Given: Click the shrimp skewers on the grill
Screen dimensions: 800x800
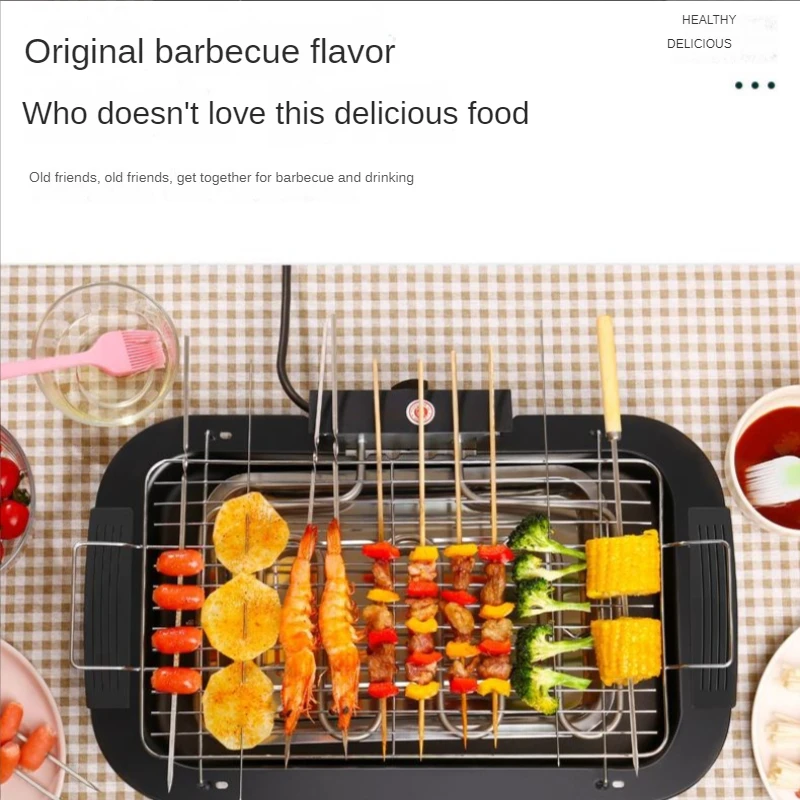Looking at the screenshot, I should pyautogui.click(x=320, y=620).
